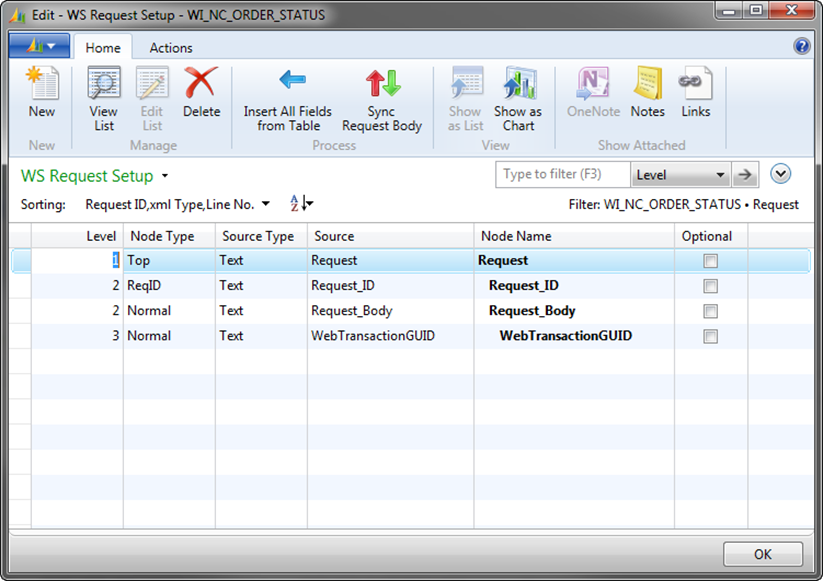Open the Level filter field dropdown
This screenshot has width=823, height=581.
(720, 175)
